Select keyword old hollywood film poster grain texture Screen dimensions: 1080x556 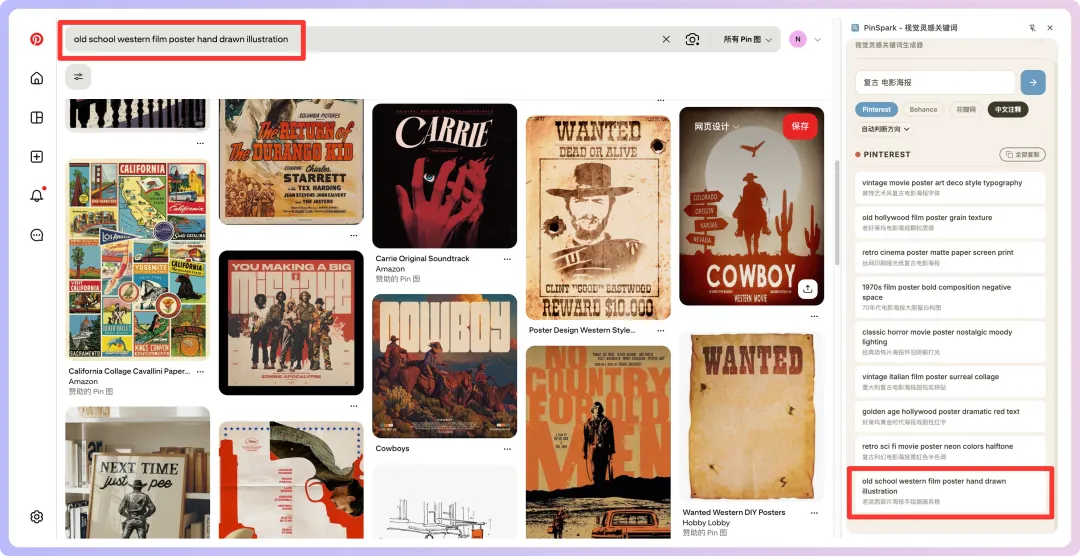point(950,221)
